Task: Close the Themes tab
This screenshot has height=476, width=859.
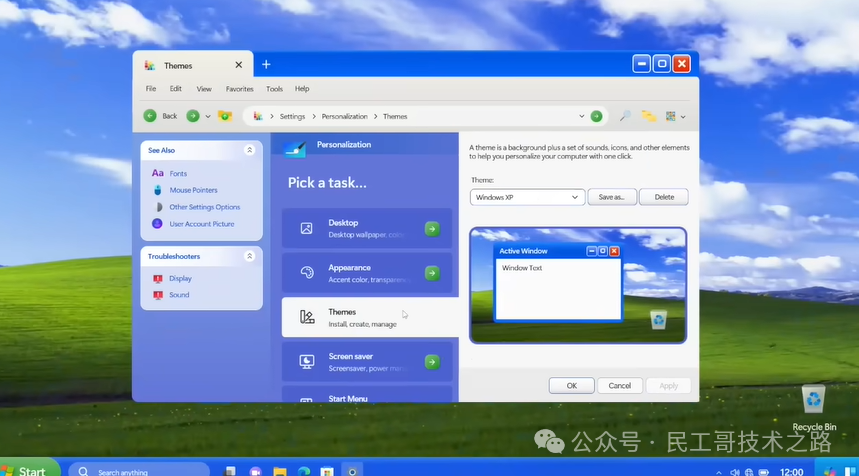Action: [239, 65]
